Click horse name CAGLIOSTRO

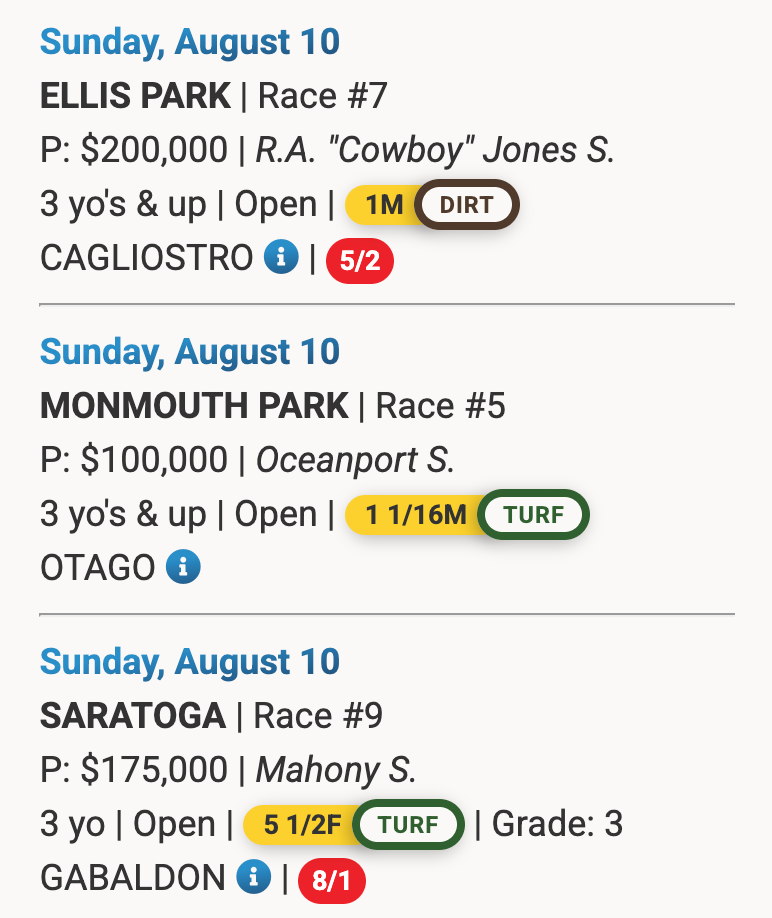click(146, 258)
